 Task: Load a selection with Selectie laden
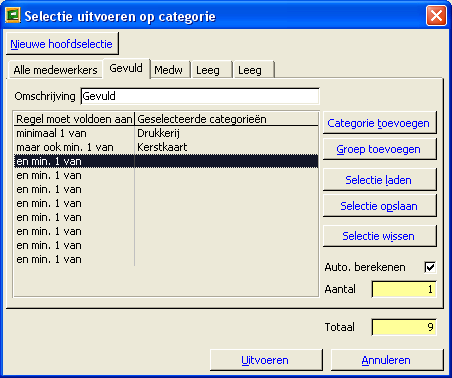pyautogui.click(x=379, y=180)
